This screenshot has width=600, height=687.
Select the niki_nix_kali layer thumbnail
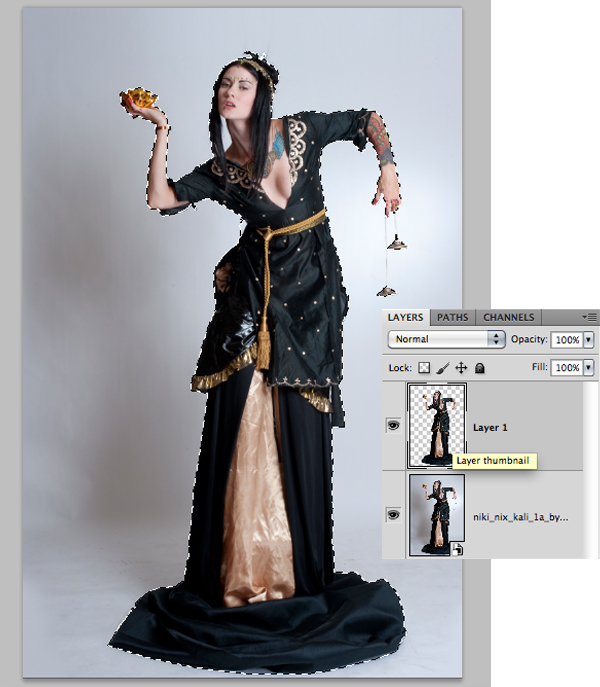pyautogui.click(x=437, y=515)
